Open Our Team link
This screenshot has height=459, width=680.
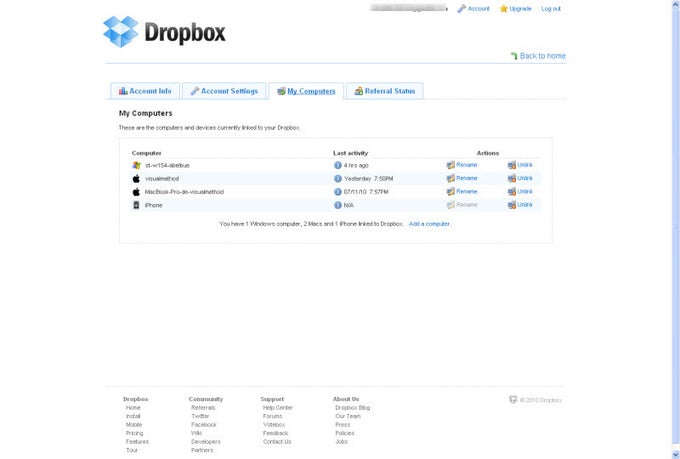click(348, 416)
